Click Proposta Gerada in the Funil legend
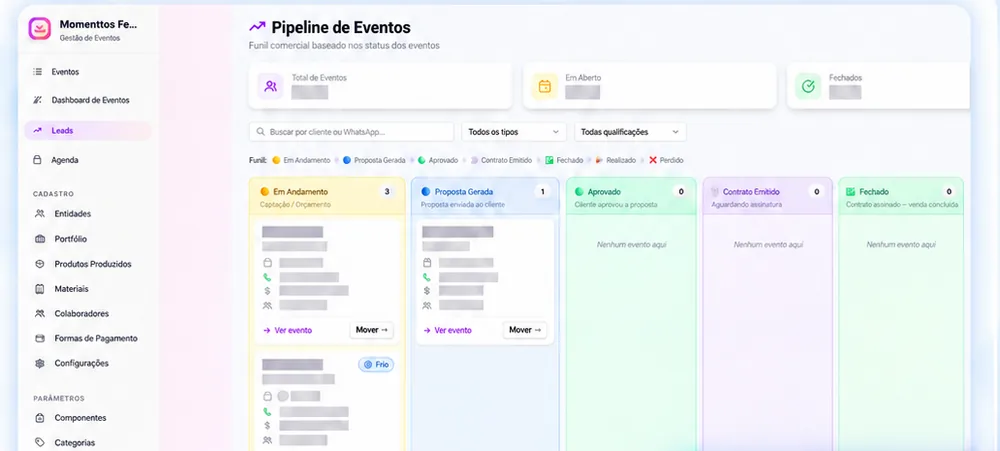Screen dimensions: 1000x451 (374, 160)
